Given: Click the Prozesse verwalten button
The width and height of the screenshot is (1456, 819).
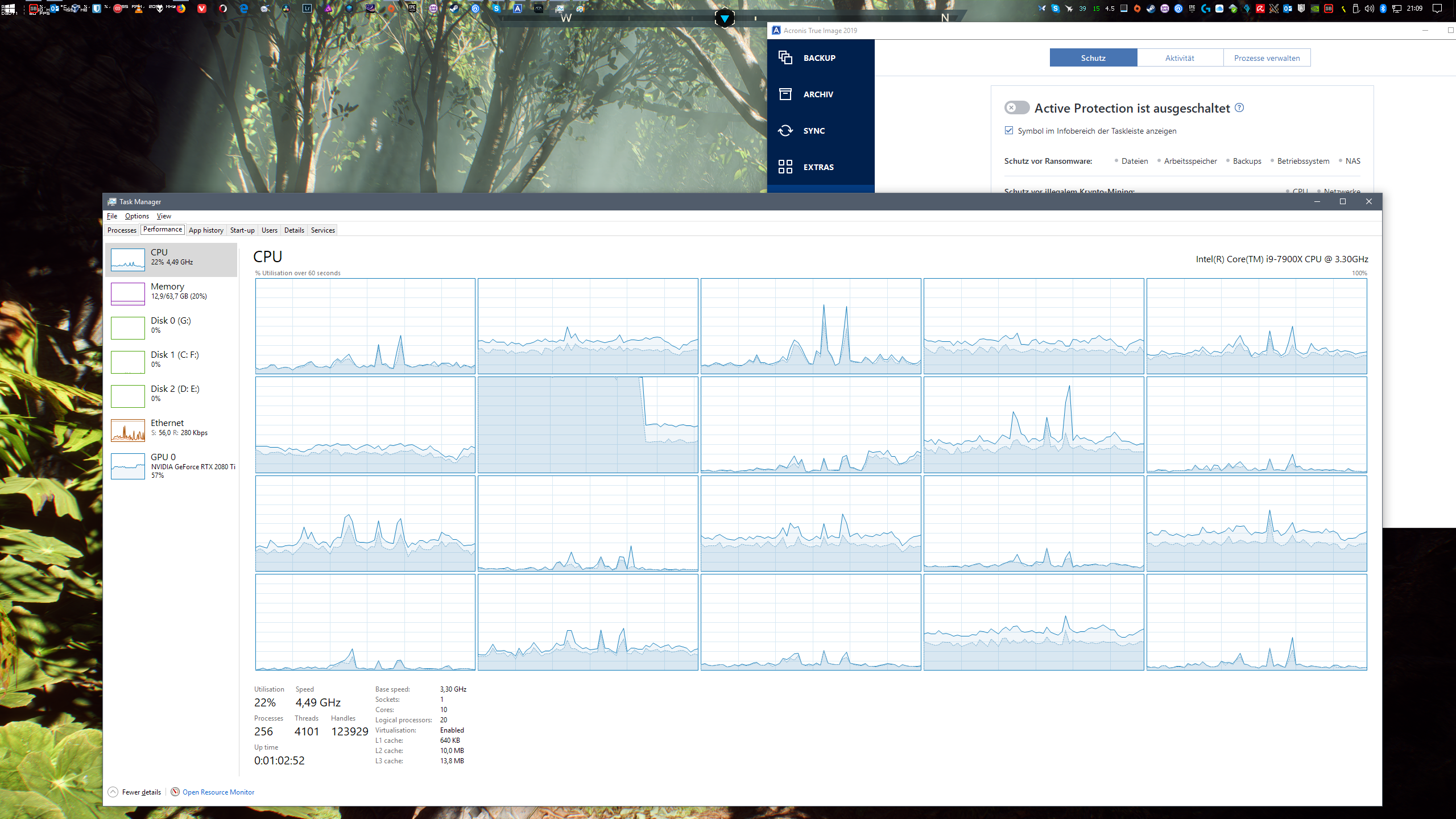Looking at the screenshot, I should coord(1267,58).
